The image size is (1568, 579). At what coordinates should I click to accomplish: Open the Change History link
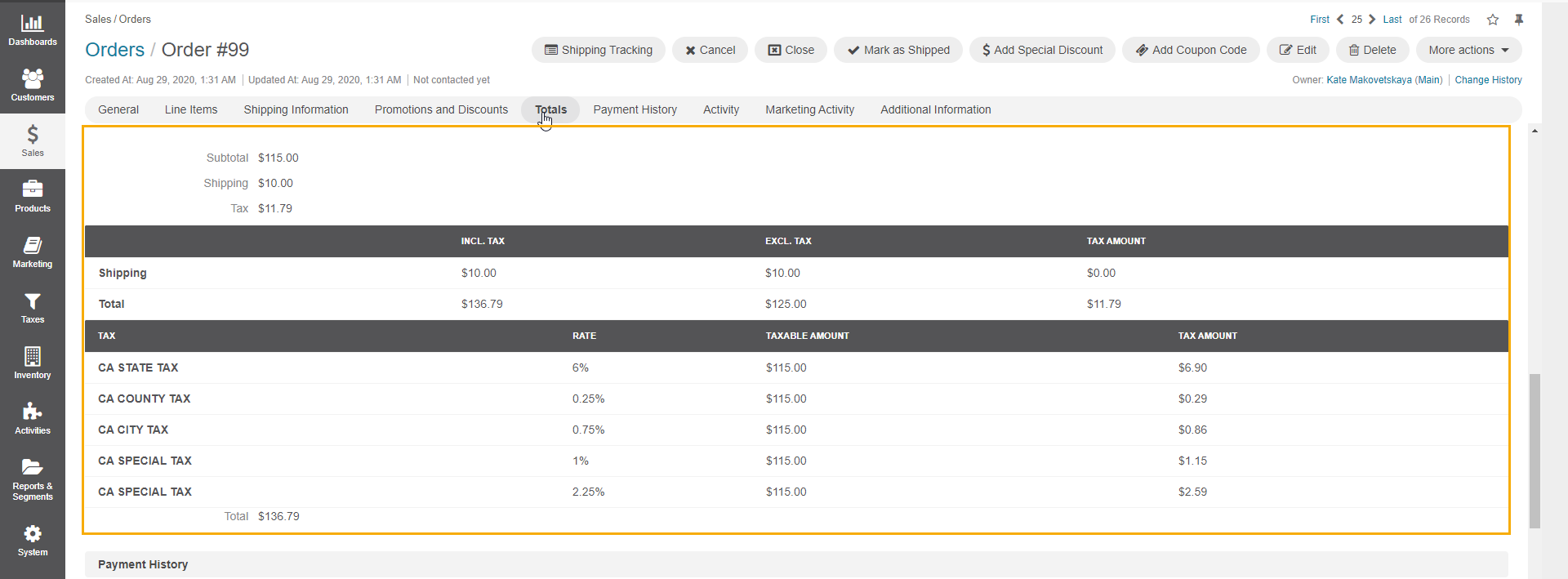pyautogui.click(x=1488, y=80)
